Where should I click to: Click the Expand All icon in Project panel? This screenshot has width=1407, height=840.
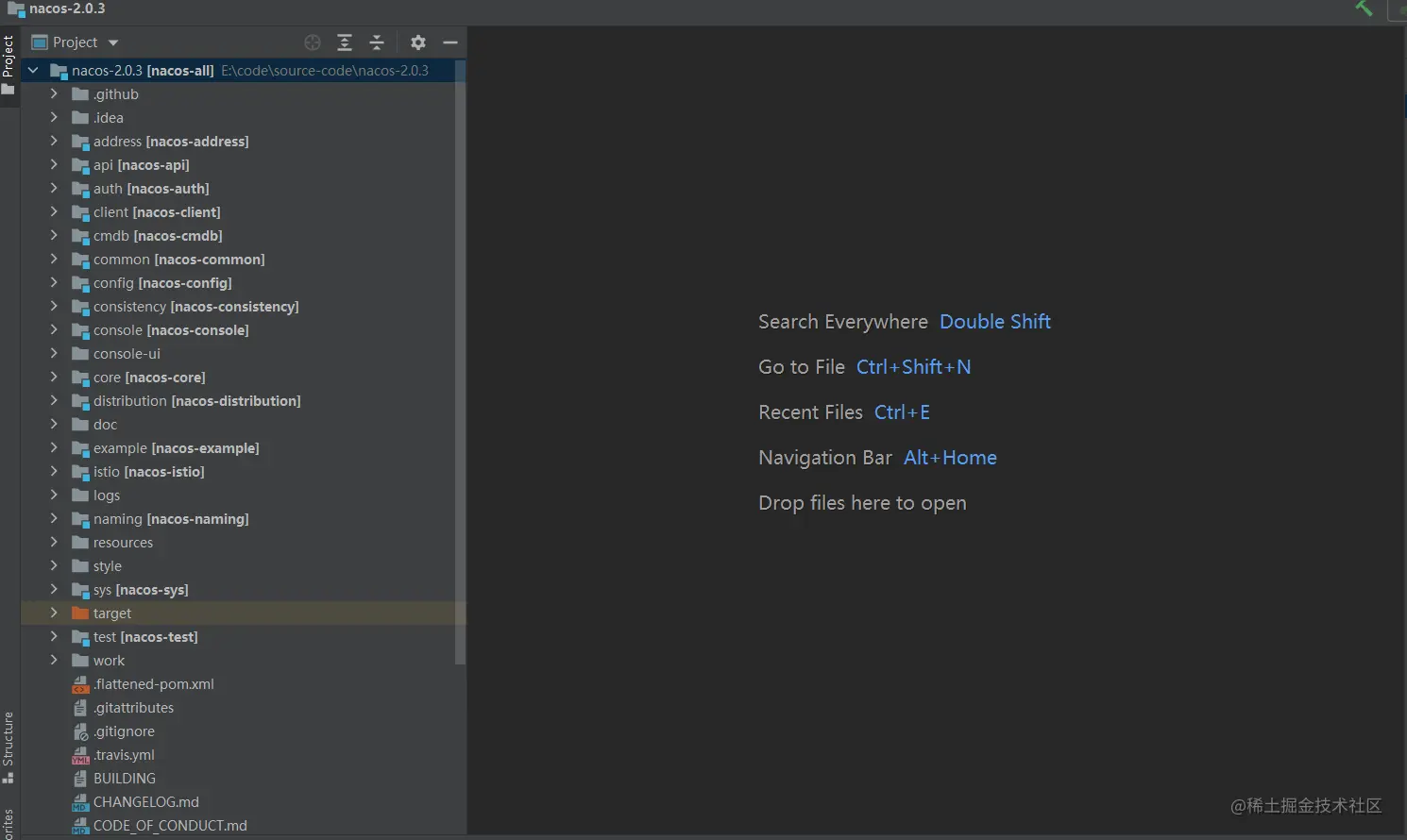pos(345,42)
